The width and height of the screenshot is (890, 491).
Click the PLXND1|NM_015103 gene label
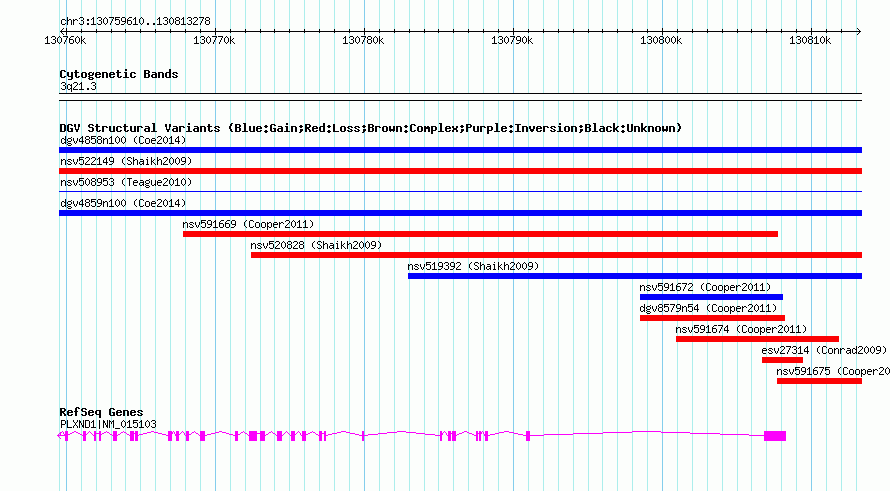click(108, 424)
